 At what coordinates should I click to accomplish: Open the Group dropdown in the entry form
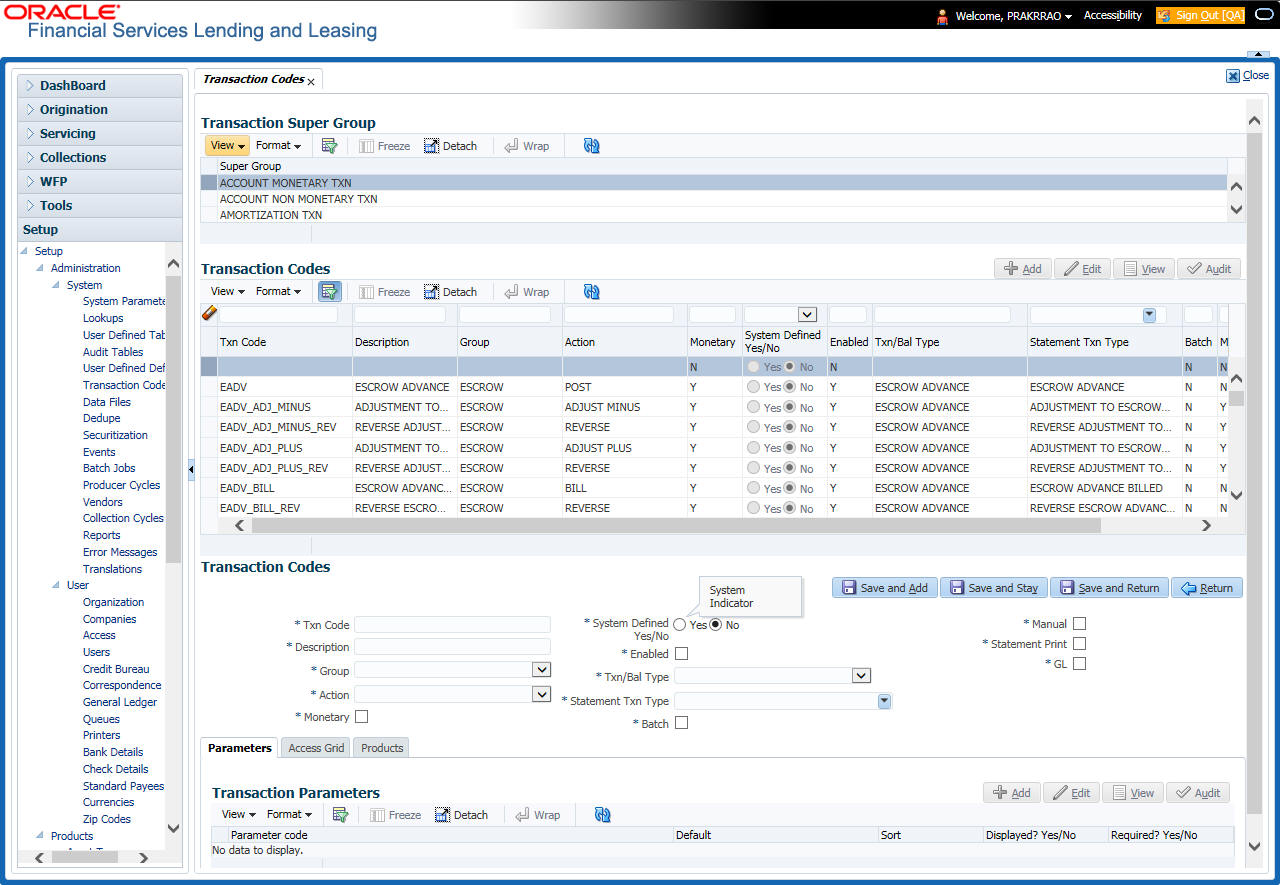point(540,669)
